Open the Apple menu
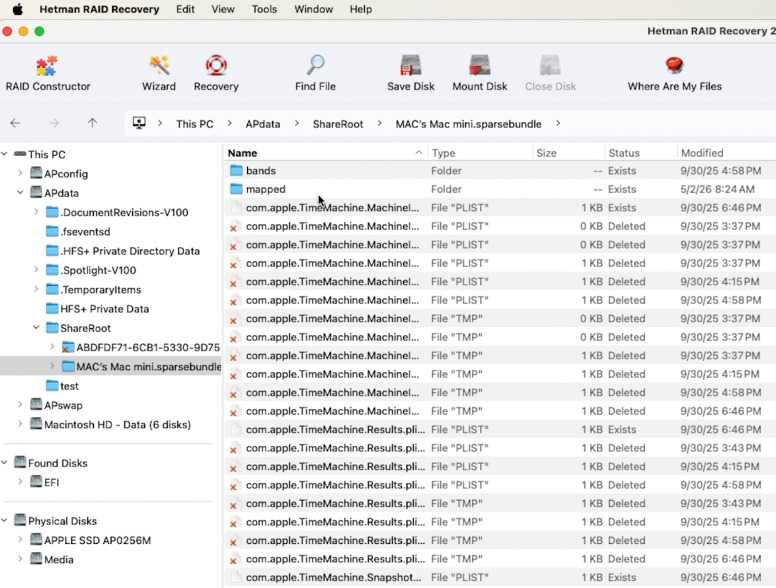776x588 pixels. (x=17, y=9)
